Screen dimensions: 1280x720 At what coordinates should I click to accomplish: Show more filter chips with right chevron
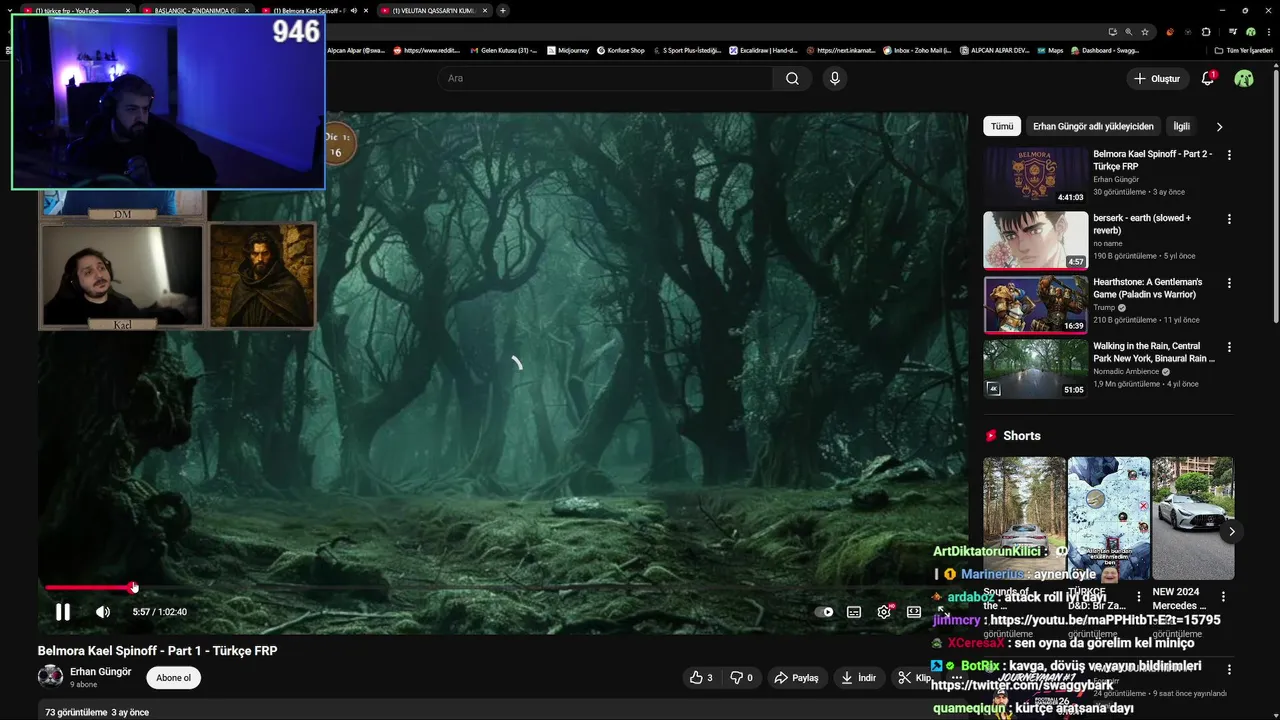(1219, 127)
